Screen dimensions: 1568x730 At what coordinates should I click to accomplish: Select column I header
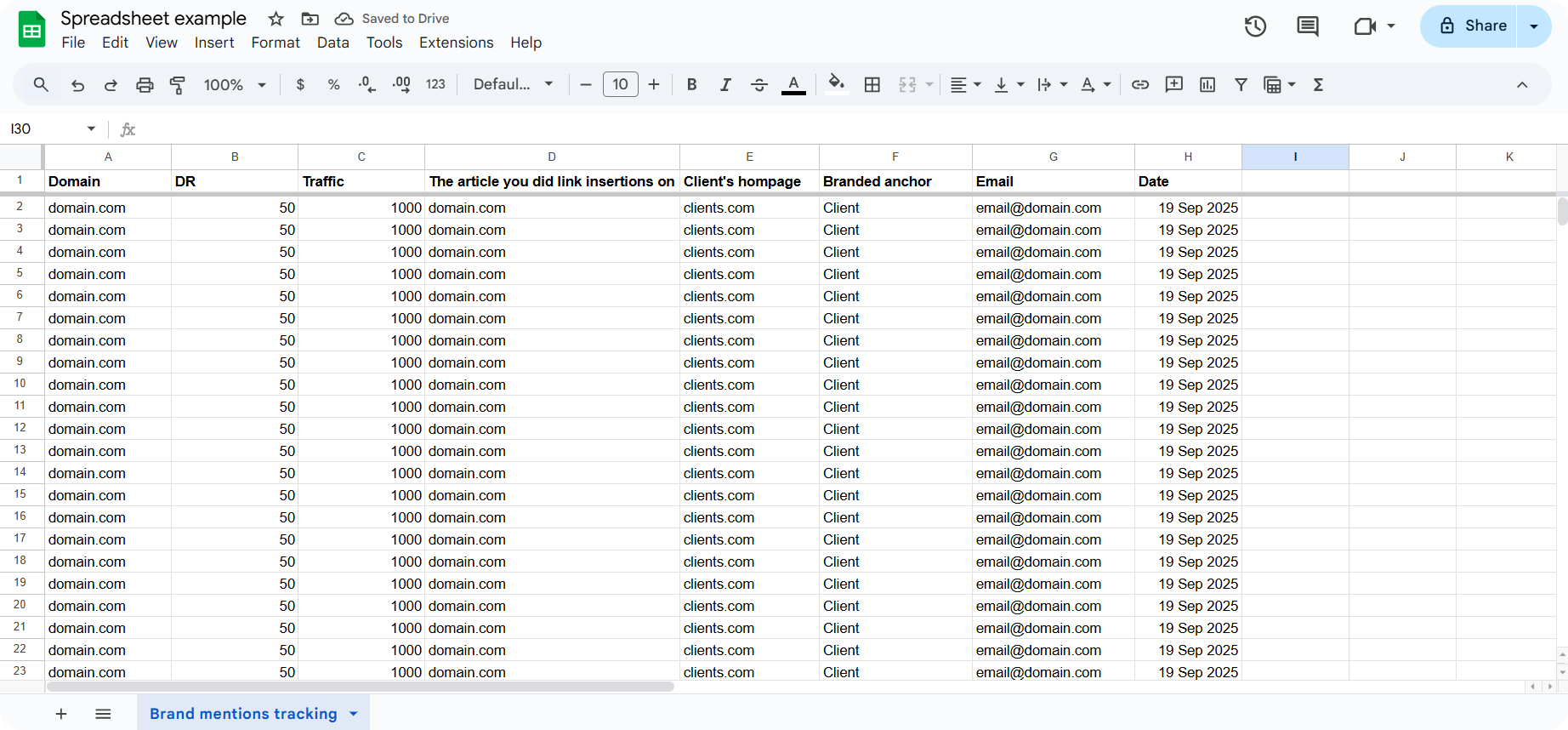[1295, 157]
